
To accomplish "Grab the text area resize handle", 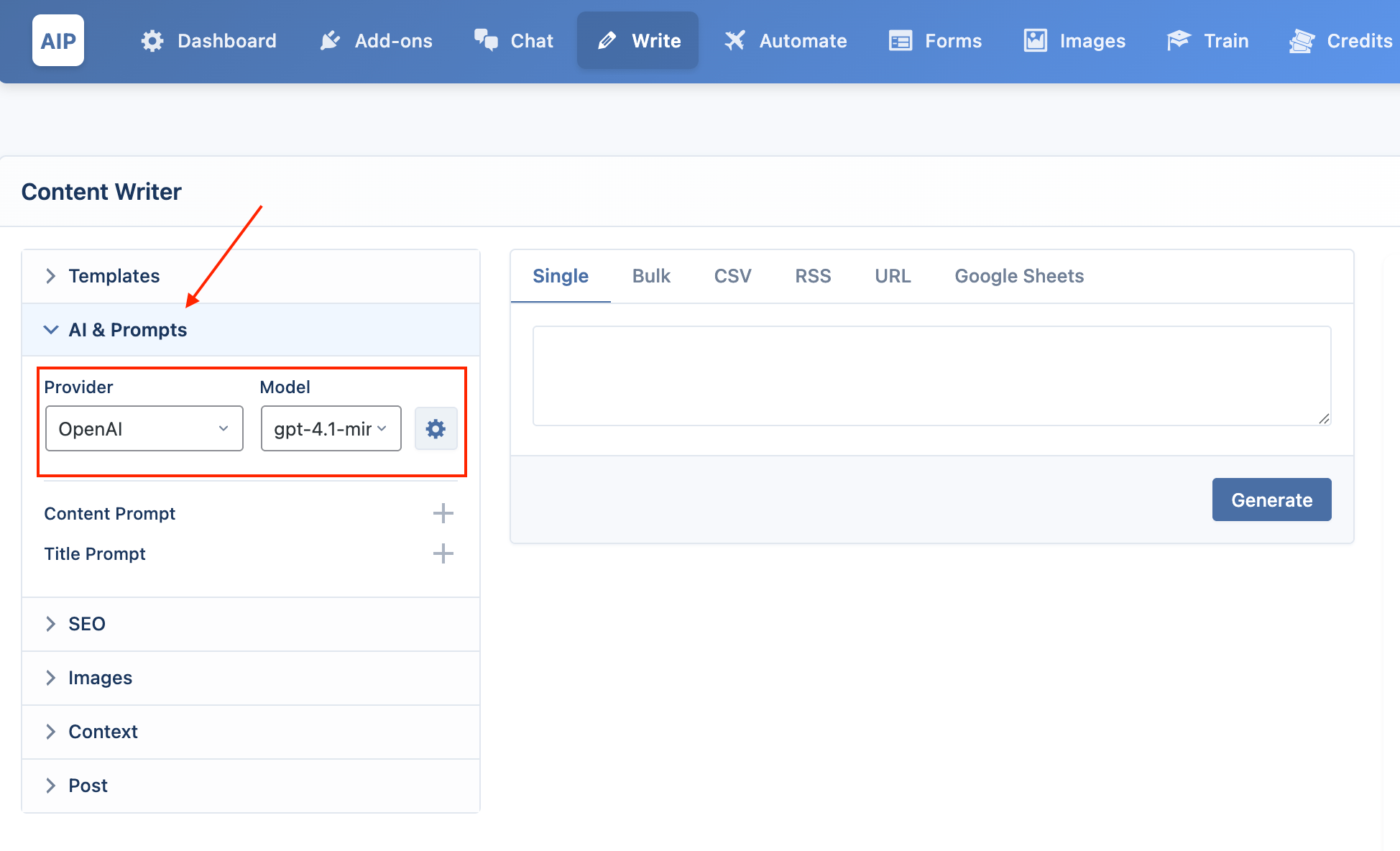I will (1324, 418).
